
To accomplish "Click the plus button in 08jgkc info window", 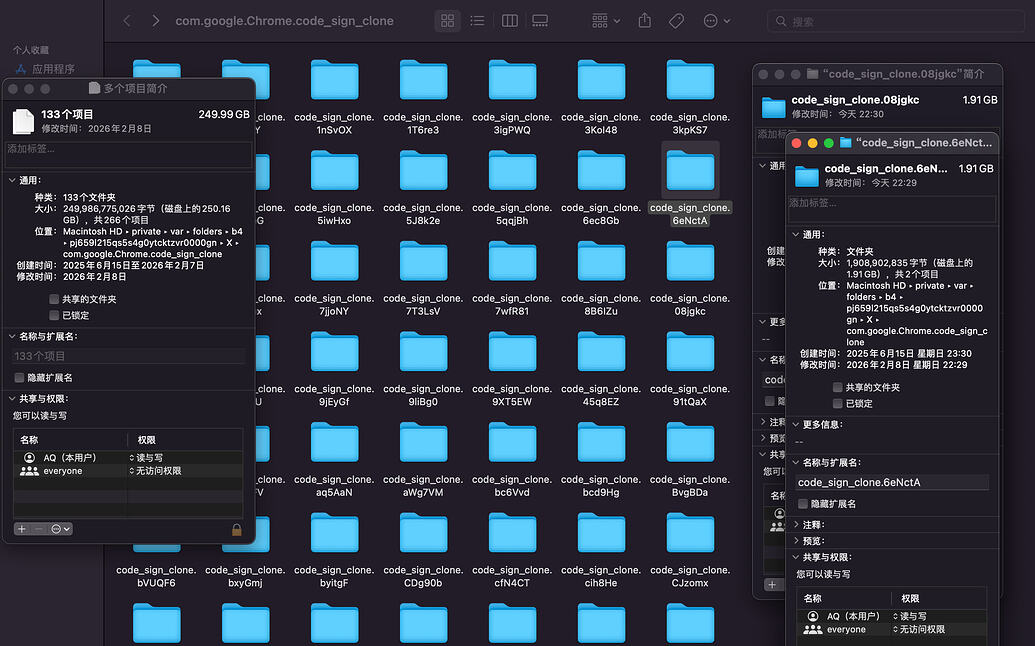I will 772,585.
